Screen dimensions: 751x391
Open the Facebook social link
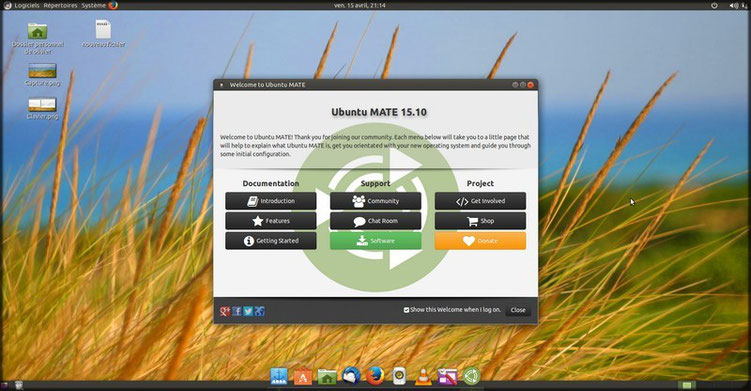[237, 311]
